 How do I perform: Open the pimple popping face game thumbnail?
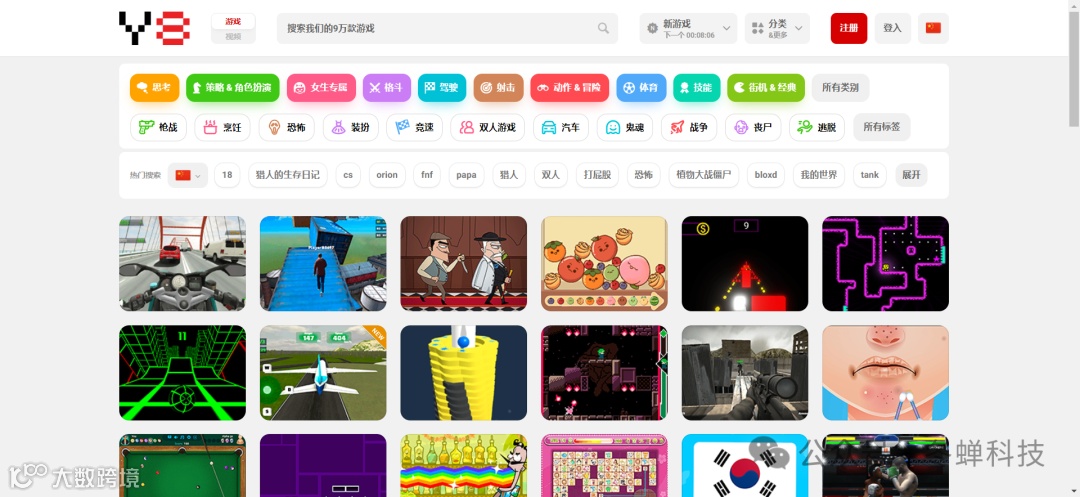point(886,373)
